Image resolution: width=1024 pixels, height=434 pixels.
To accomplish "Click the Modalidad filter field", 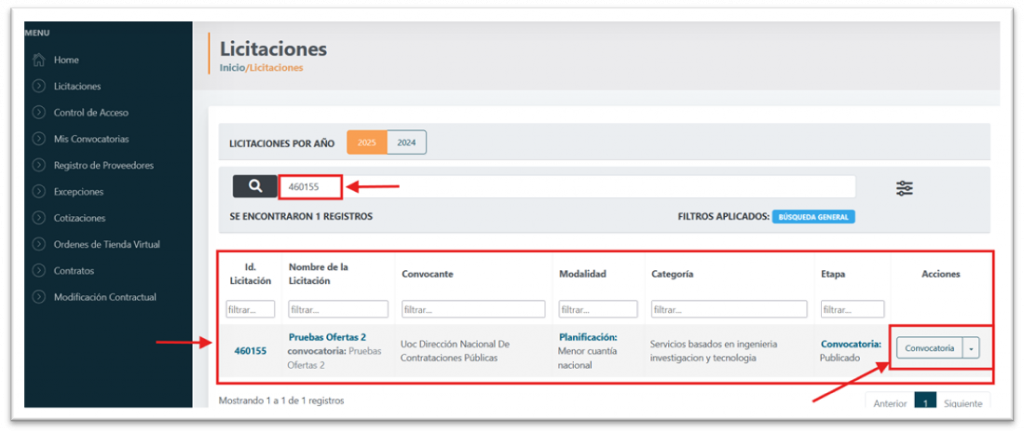I will click(x=598, y=309).
